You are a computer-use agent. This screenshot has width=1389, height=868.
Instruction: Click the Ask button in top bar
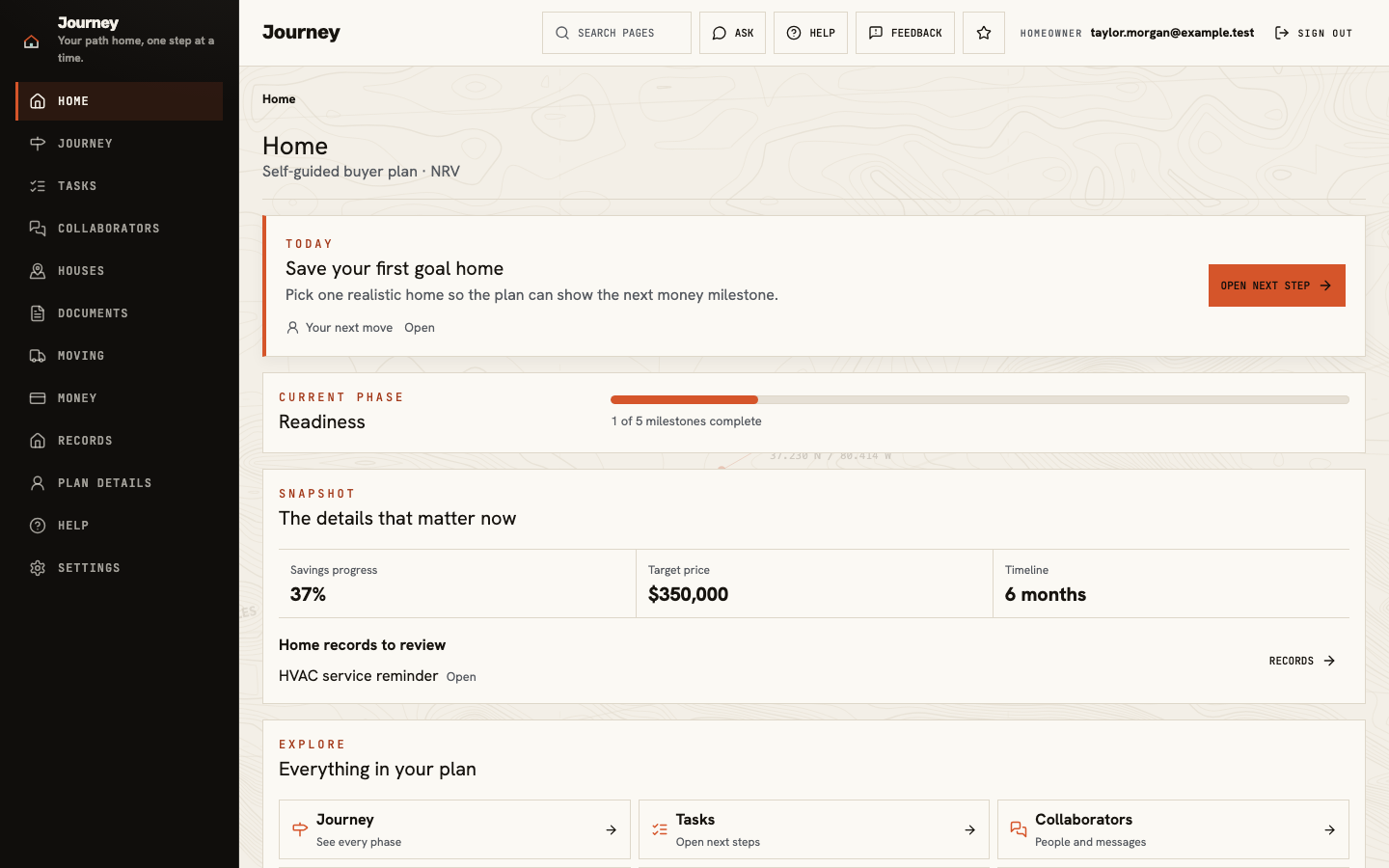coord(732,33)
